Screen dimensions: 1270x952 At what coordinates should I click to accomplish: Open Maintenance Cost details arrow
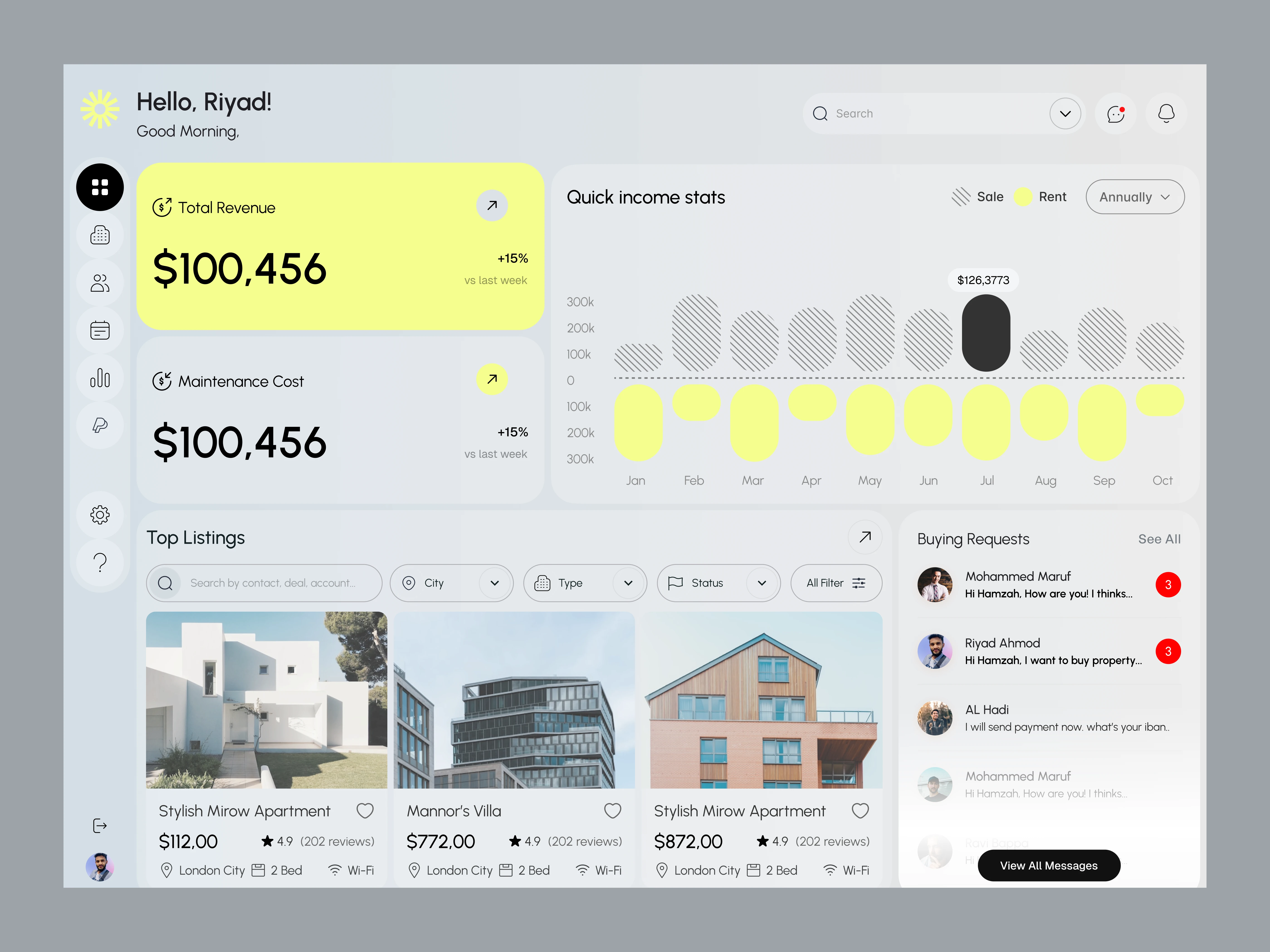point(492,379)
